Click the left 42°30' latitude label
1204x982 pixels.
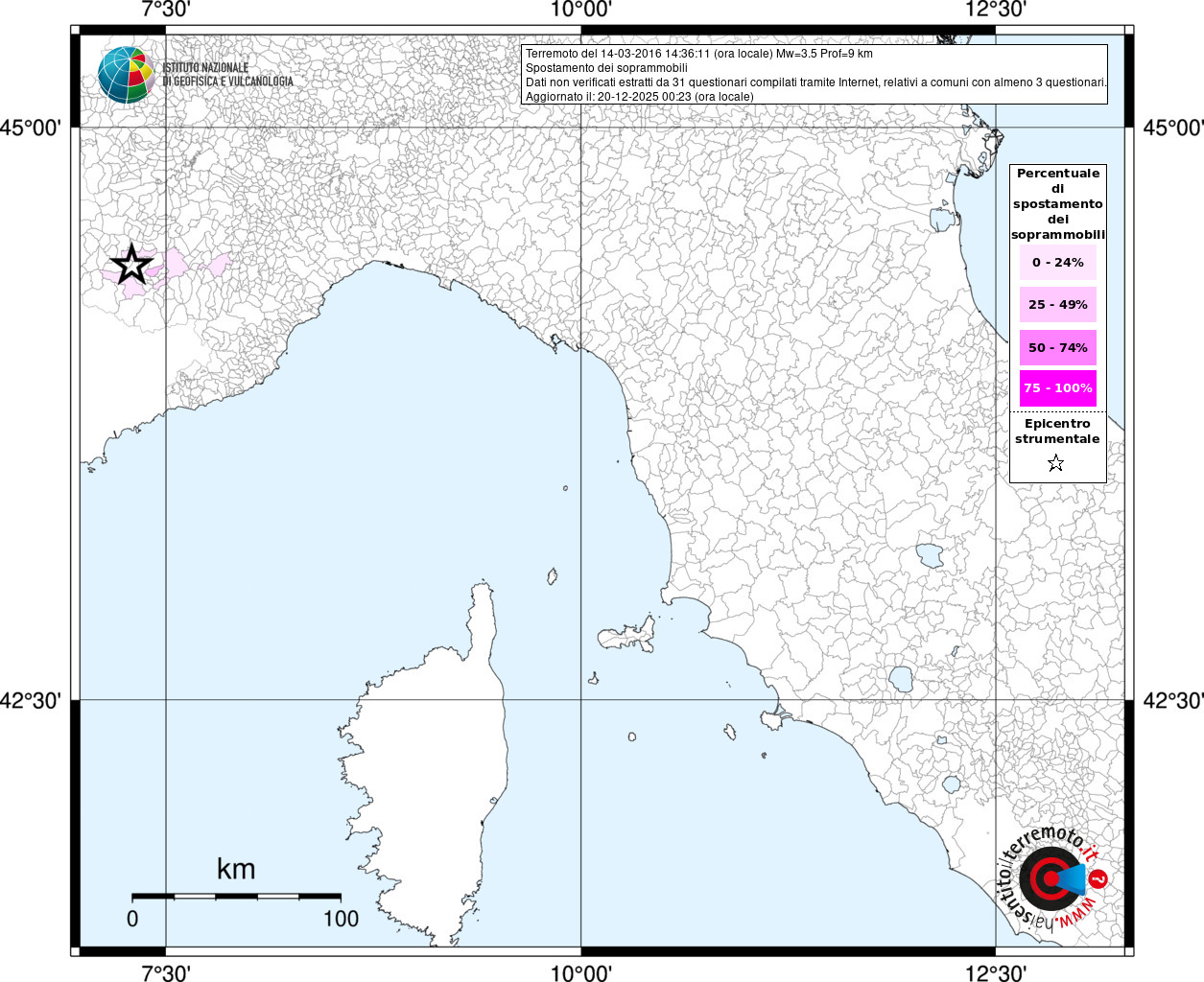click(x=32, y=700)
